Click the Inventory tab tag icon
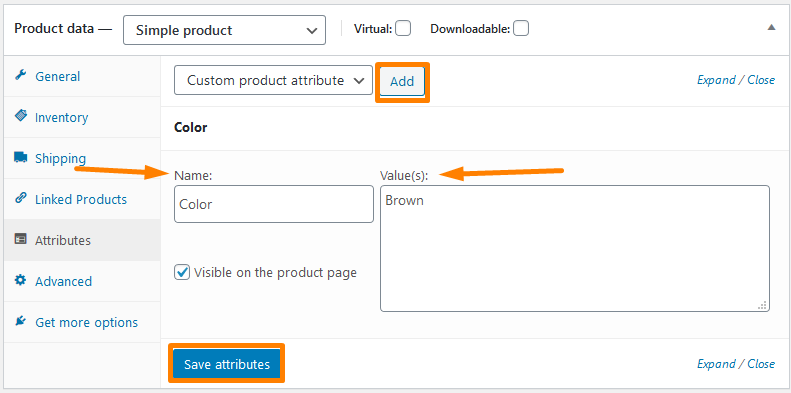The image size is (791, 393). click(x=20, y=117)
